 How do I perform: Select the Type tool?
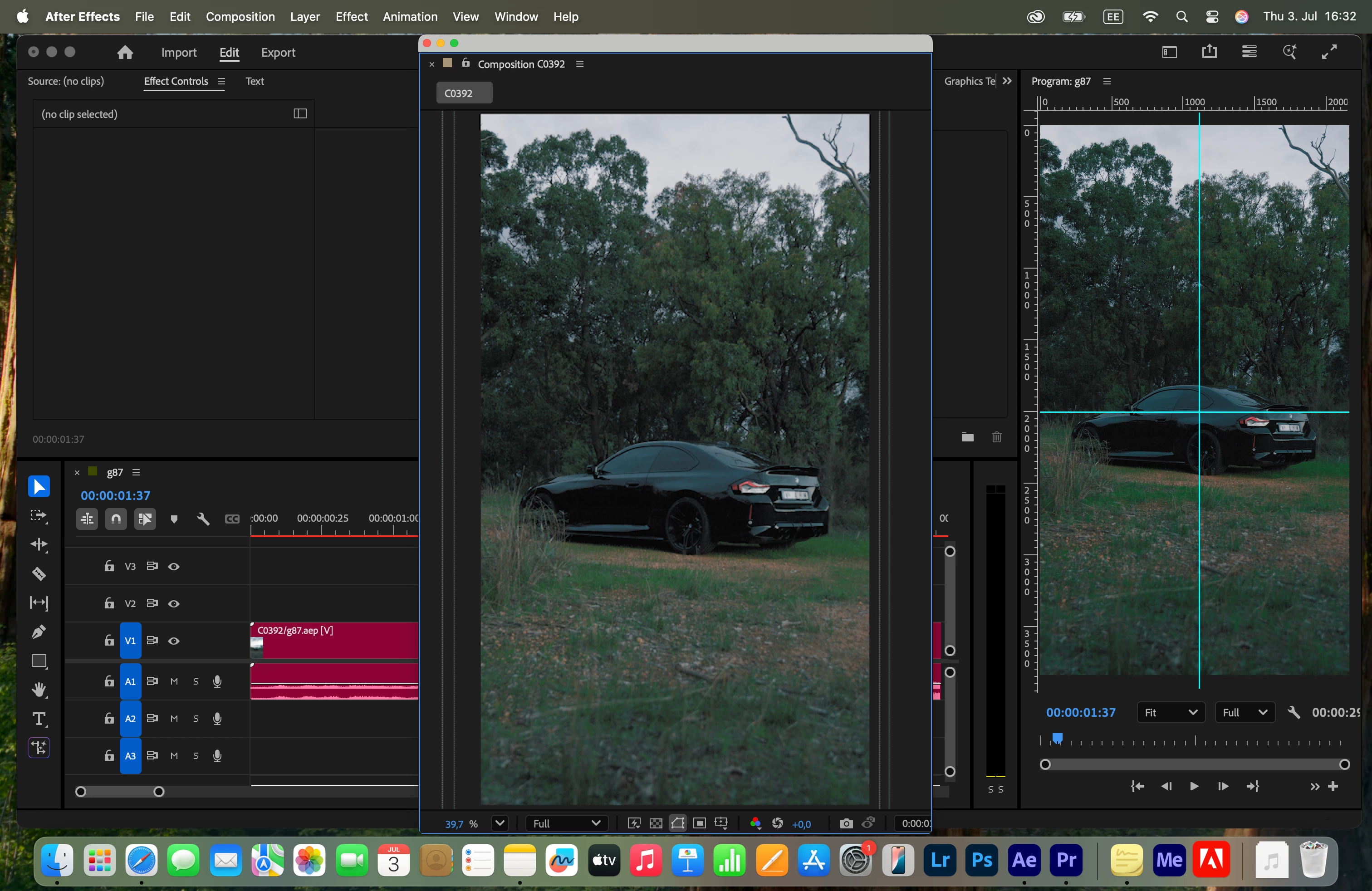point(39,719)
